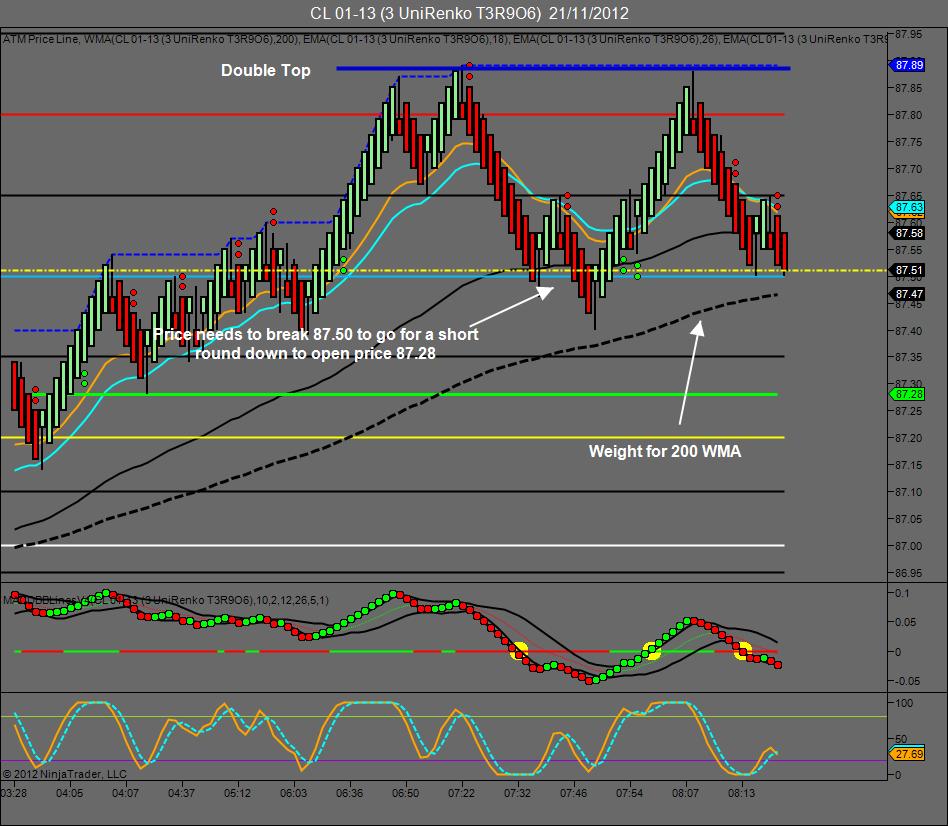Click the 07:32 time label

point(517,793)
